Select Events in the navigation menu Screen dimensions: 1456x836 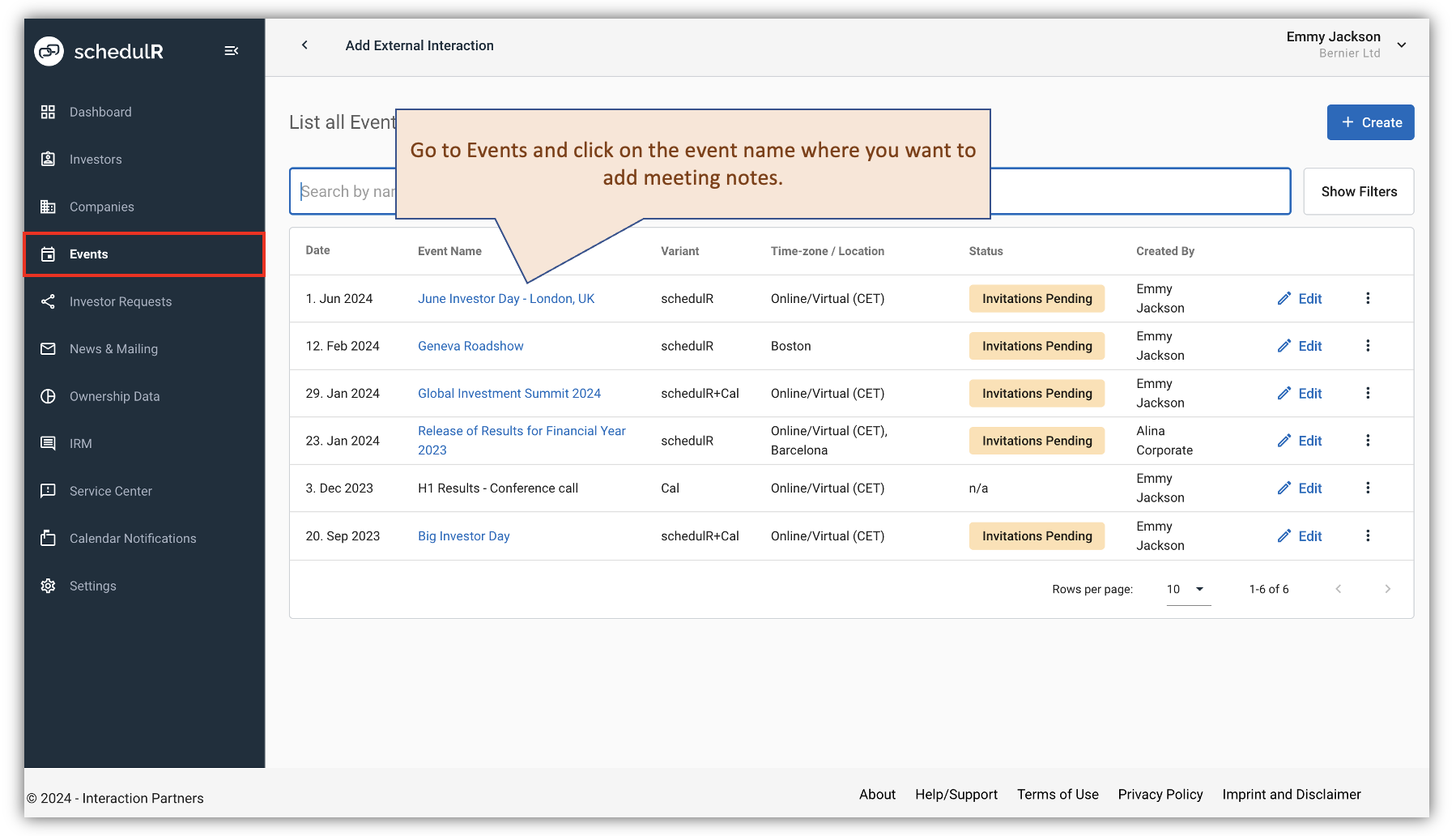[x=89, y=254]
